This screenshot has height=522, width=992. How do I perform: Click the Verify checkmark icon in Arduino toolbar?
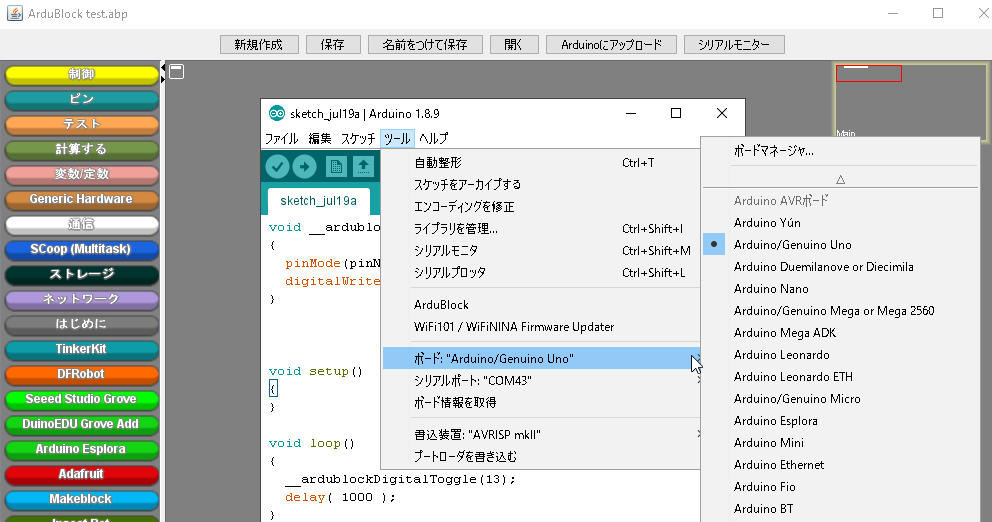[277, 166]
